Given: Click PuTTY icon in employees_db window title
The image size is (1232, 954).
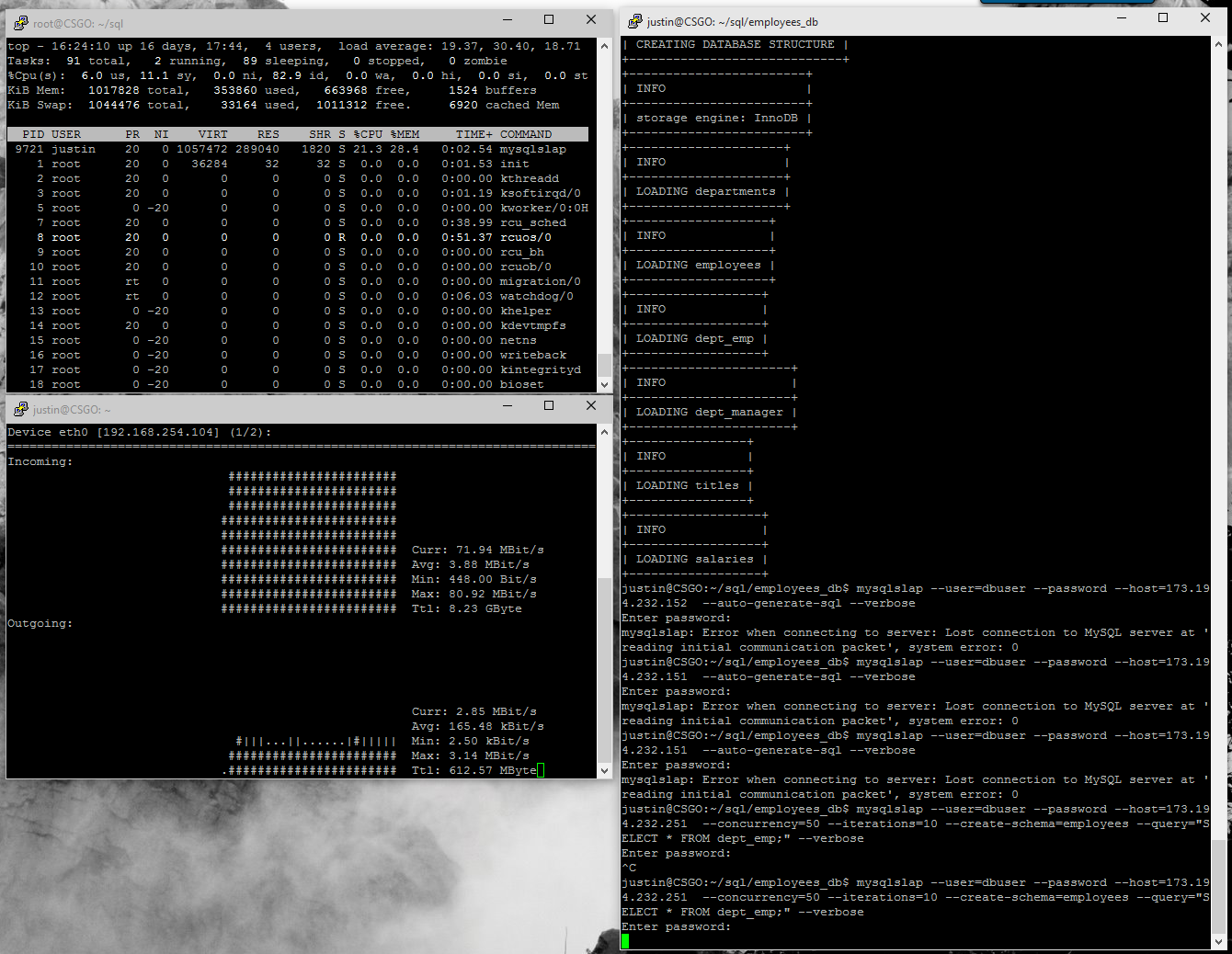Looking at the screenshot, I should [634, 21].
